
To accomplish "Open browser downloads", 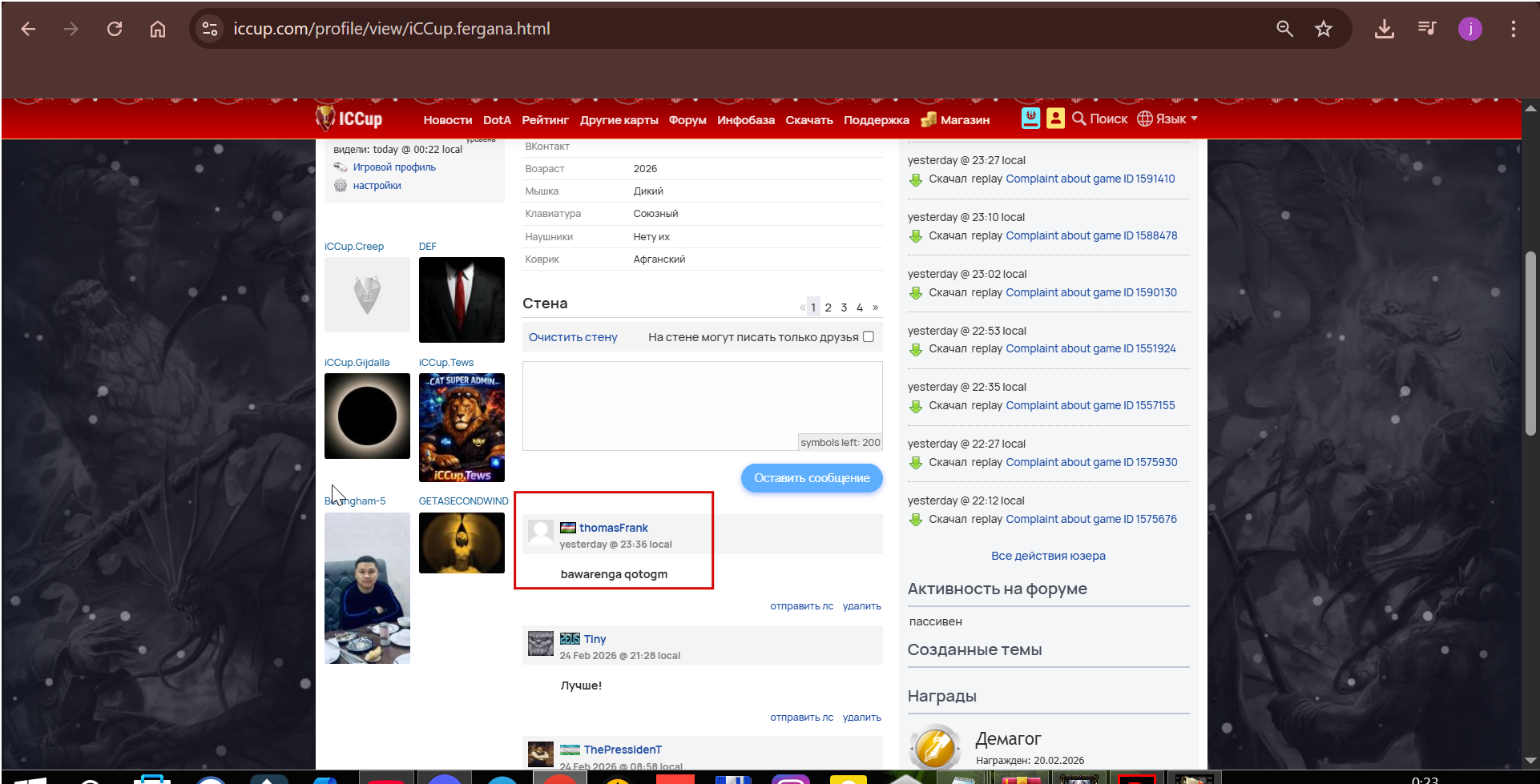I will [1384, 29].
